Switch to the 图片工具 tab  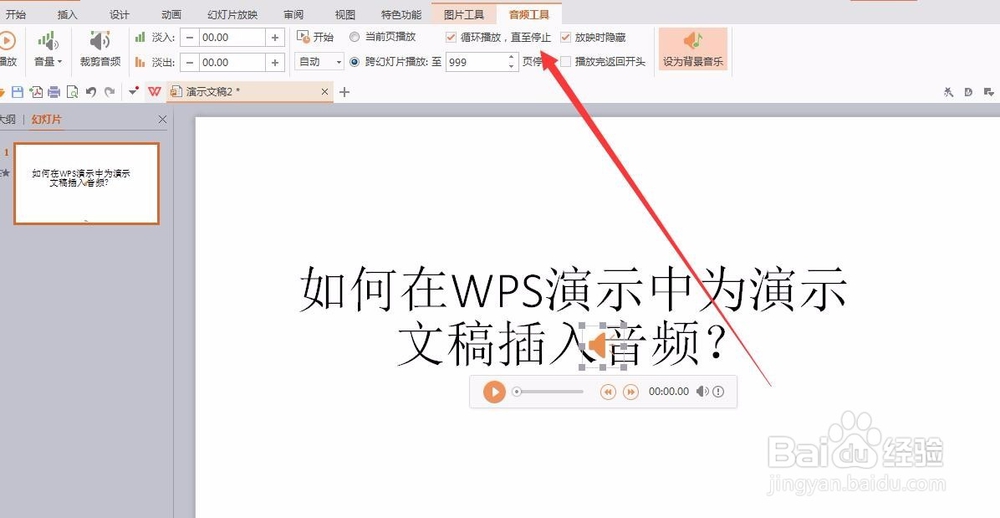464,15
